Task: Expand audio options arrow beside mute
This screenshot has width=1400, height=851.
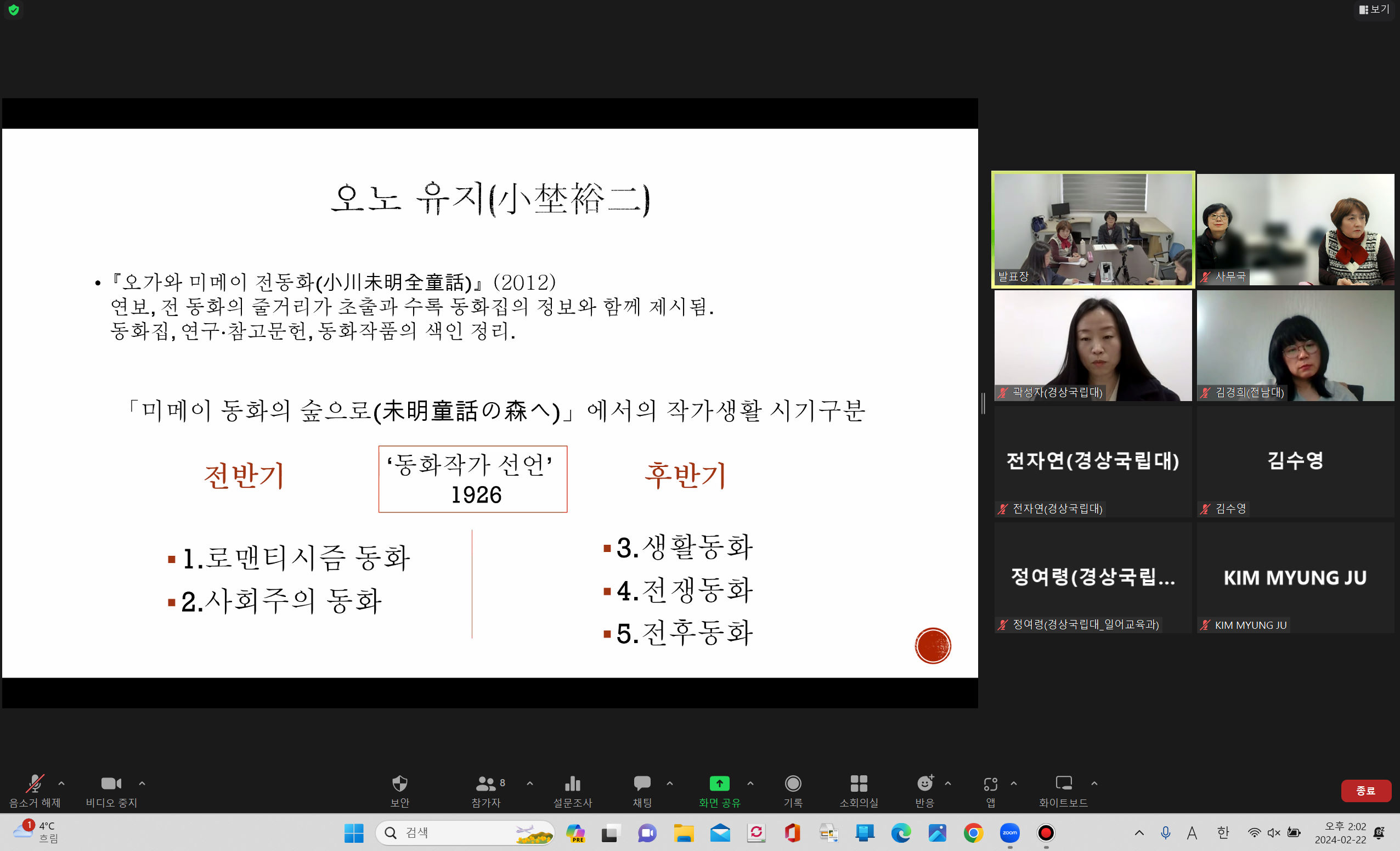Action: coord(61,784)
